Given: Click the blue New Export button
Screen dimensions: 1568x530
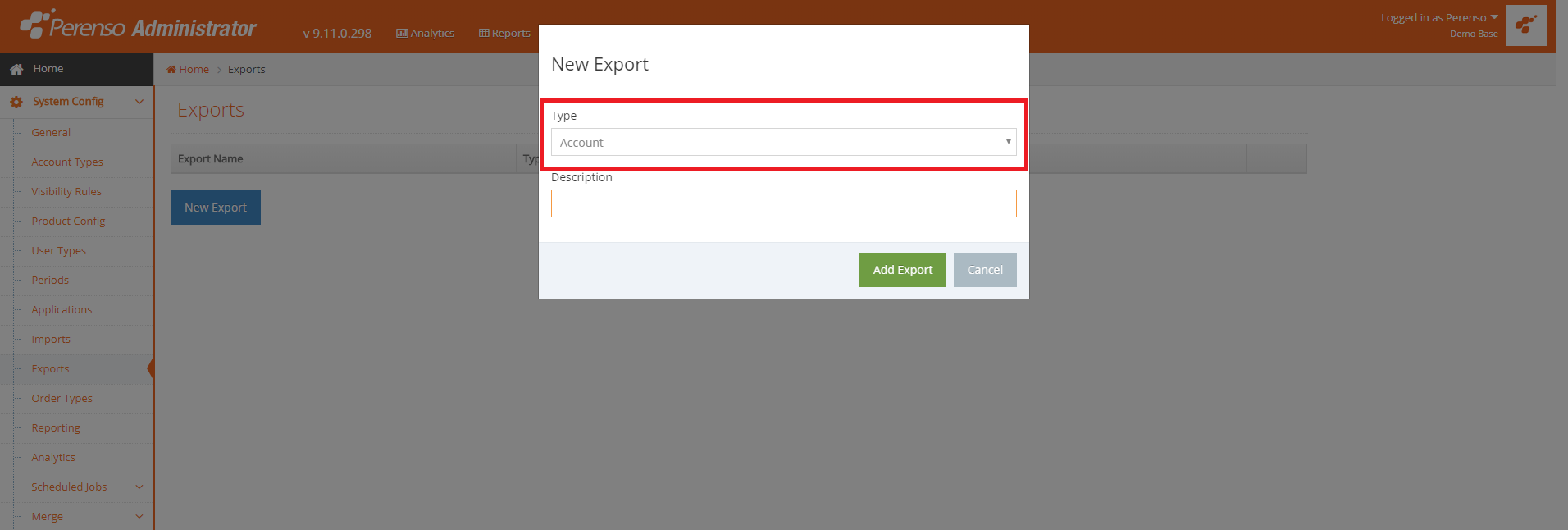Looking at the screenshot, I should (216, 208).
